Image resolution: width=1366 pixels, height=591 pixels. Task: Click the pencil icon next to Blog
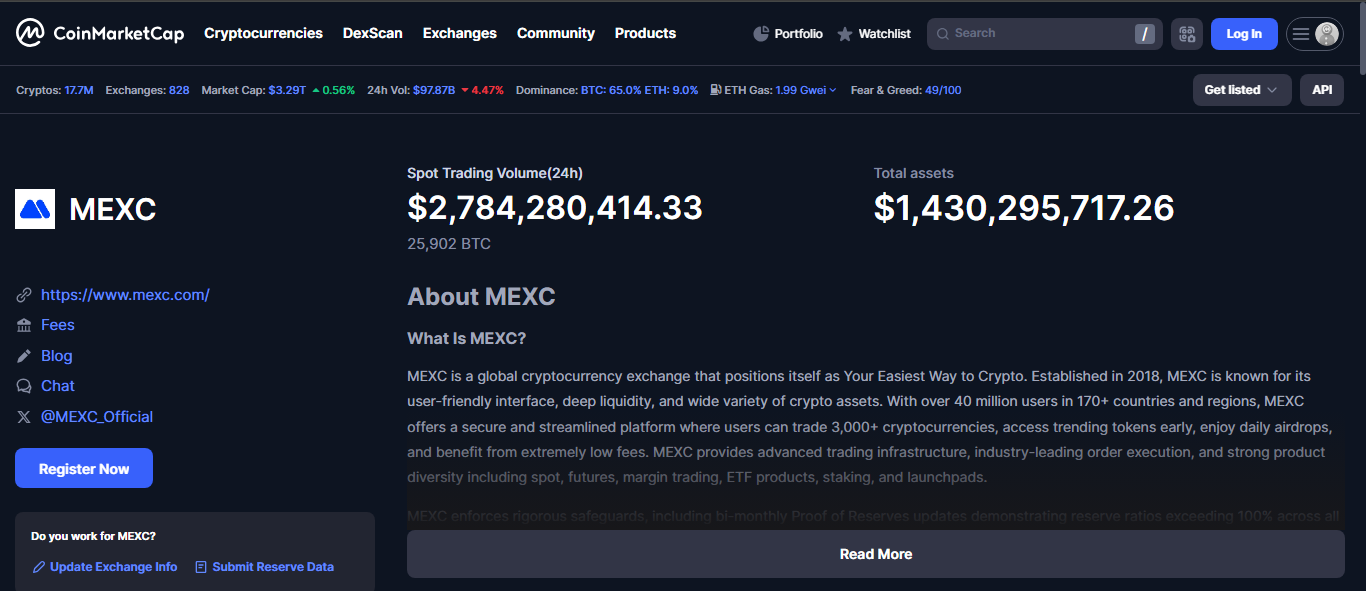(24, 356)
